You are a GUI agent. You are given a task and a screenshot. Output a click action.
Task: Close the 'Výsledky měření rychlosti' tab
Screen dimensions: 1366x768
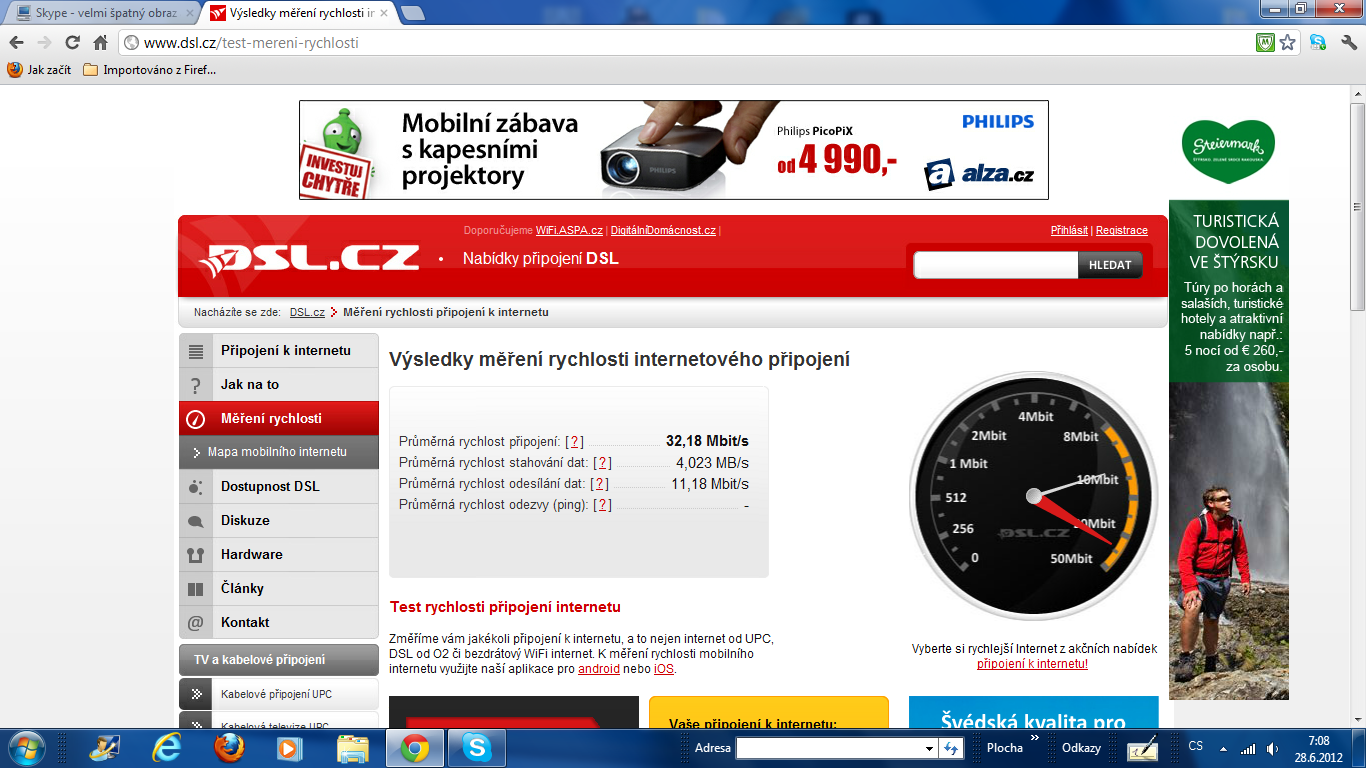click(386, 13)
